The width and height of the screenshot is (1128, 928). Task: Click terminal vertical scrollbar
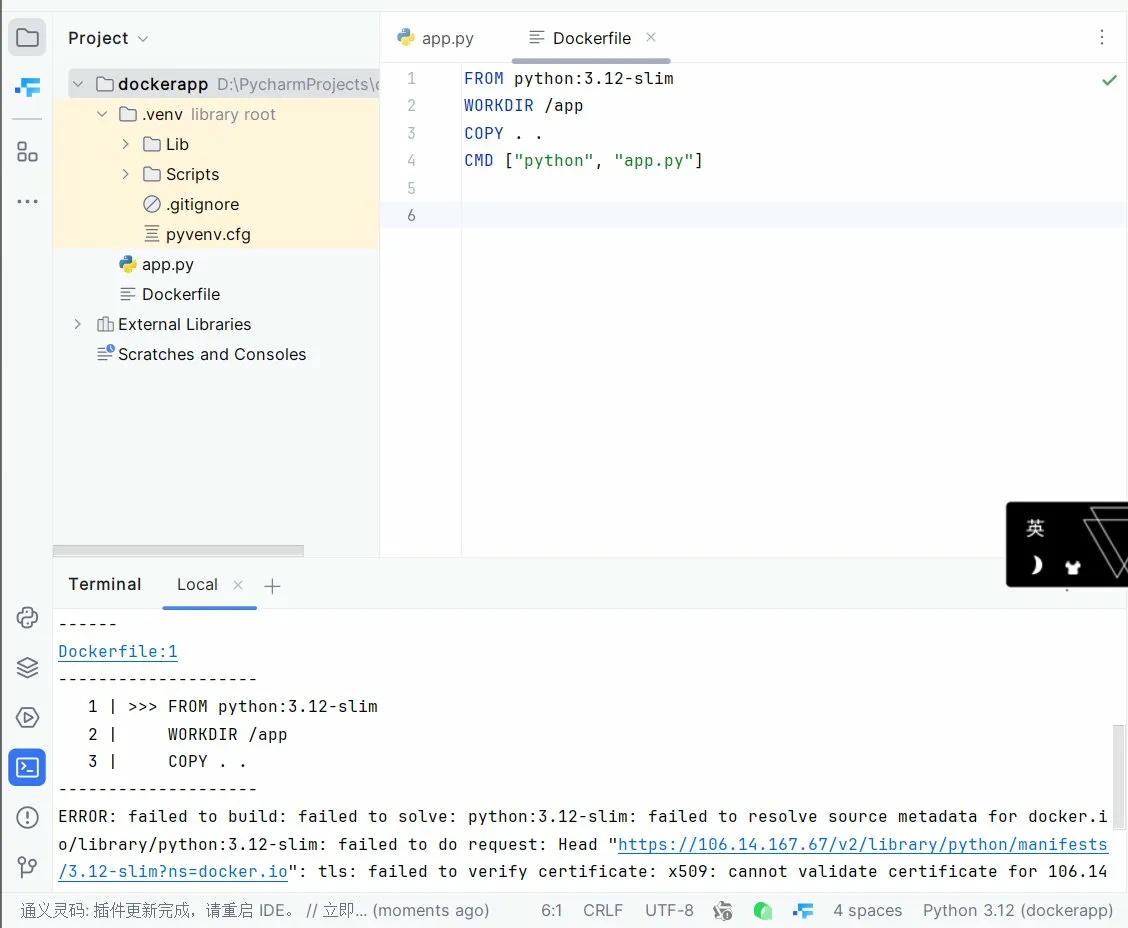(1119, 777)
